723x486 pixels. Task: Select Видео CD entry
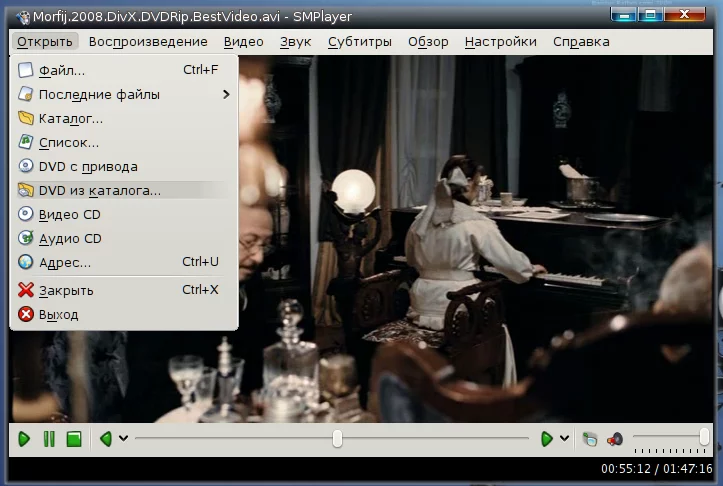[124, 214]
